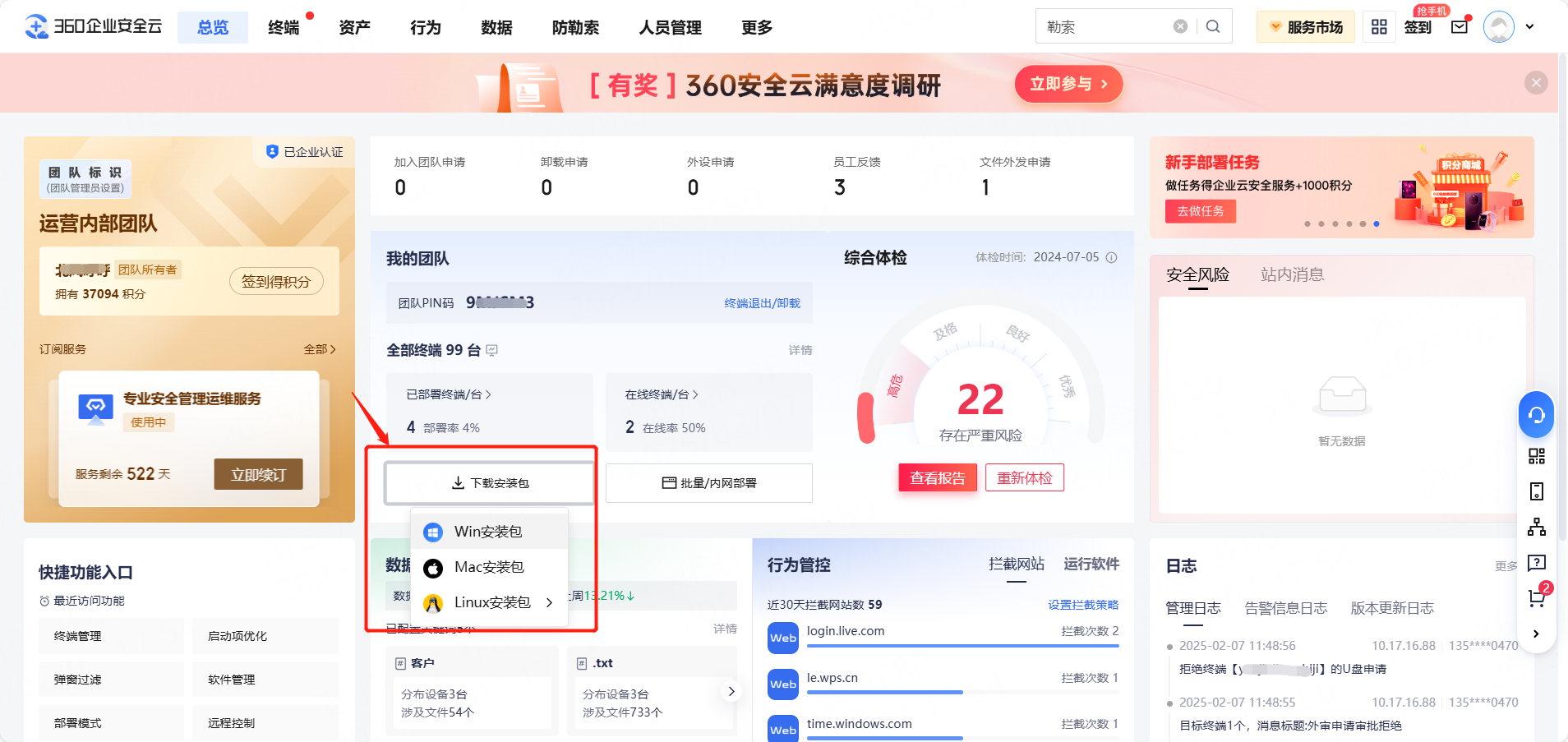The width and height of the screenshot is (1568, 742).
Task: Switch to 拦截网站 tab
Action: (x=1017, y=564)
